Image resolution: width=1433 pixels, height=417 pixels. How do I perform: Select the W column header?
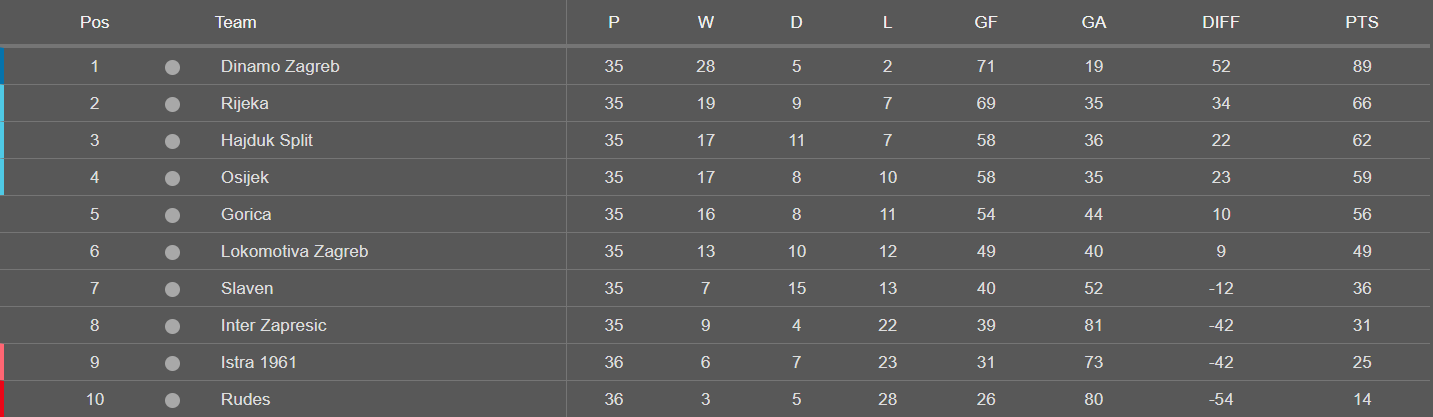705,22
